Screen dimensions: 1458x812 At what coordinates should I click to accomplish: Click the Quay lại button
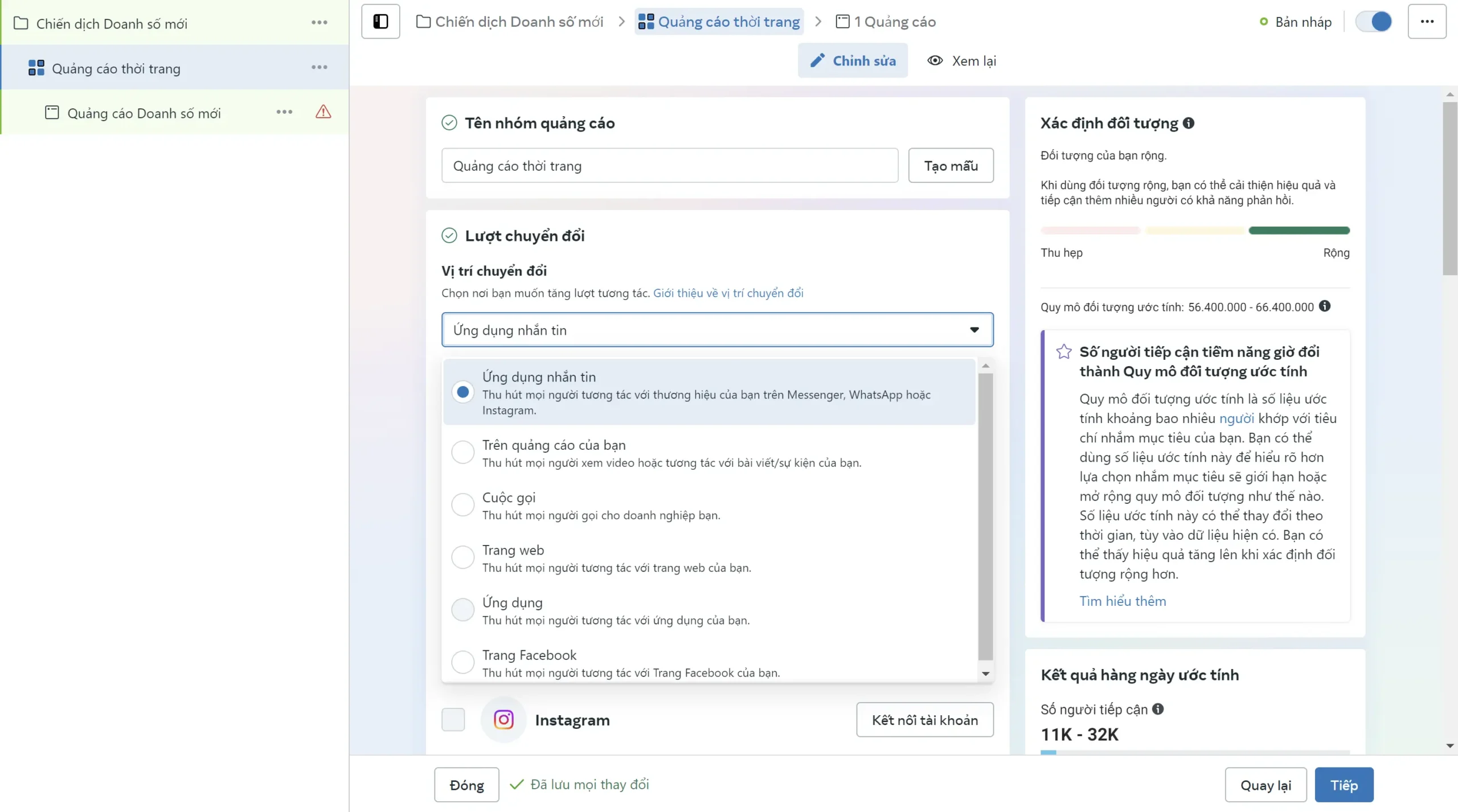click(x=1265, y=785)
